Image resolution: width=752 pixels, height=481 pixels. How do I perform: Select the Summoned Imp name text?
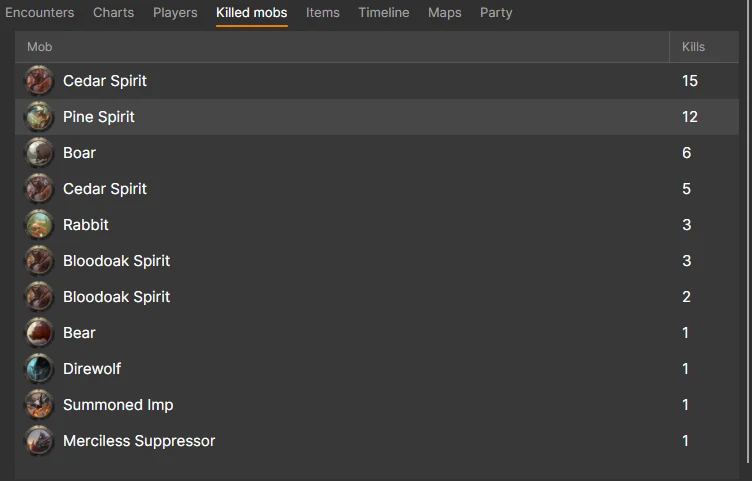[x=118, y=404]
